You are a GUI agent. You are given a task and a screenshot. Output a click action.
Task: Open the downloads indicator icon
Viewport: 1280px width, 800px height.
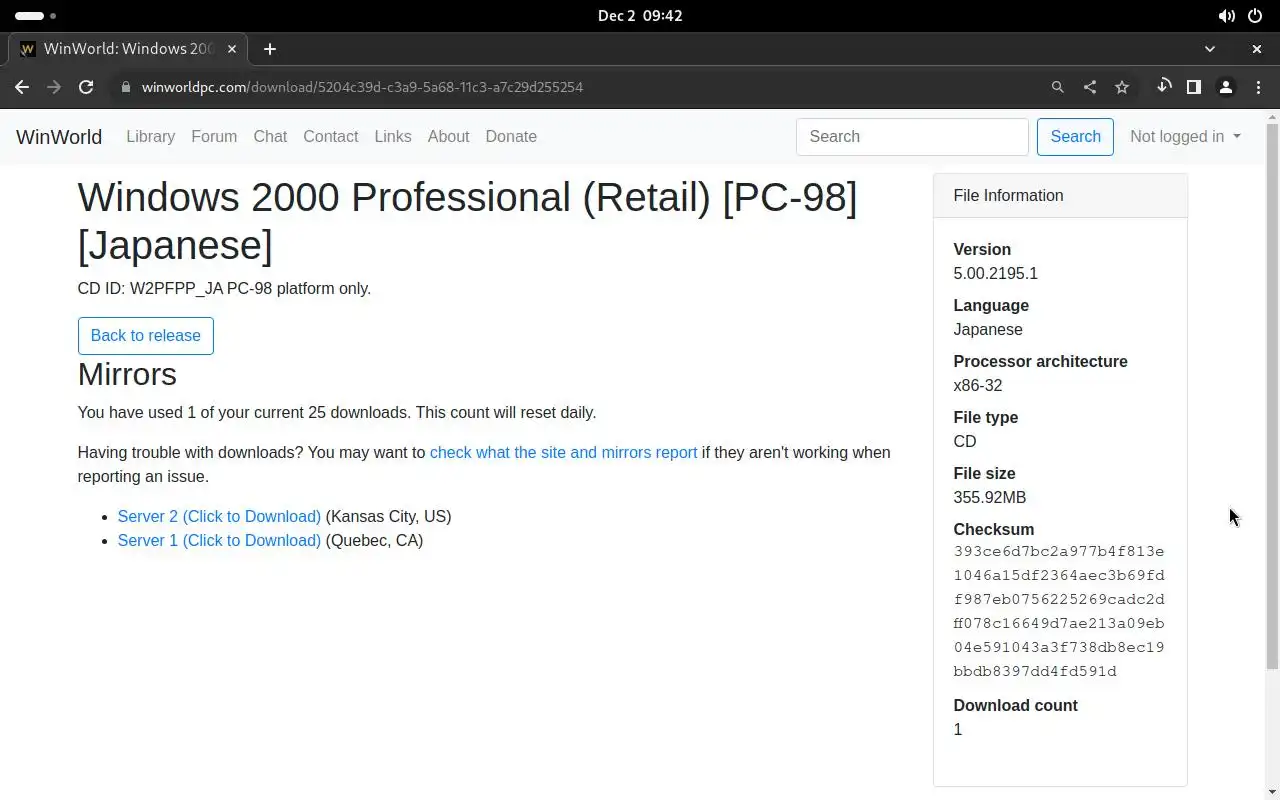point(1163,87)
